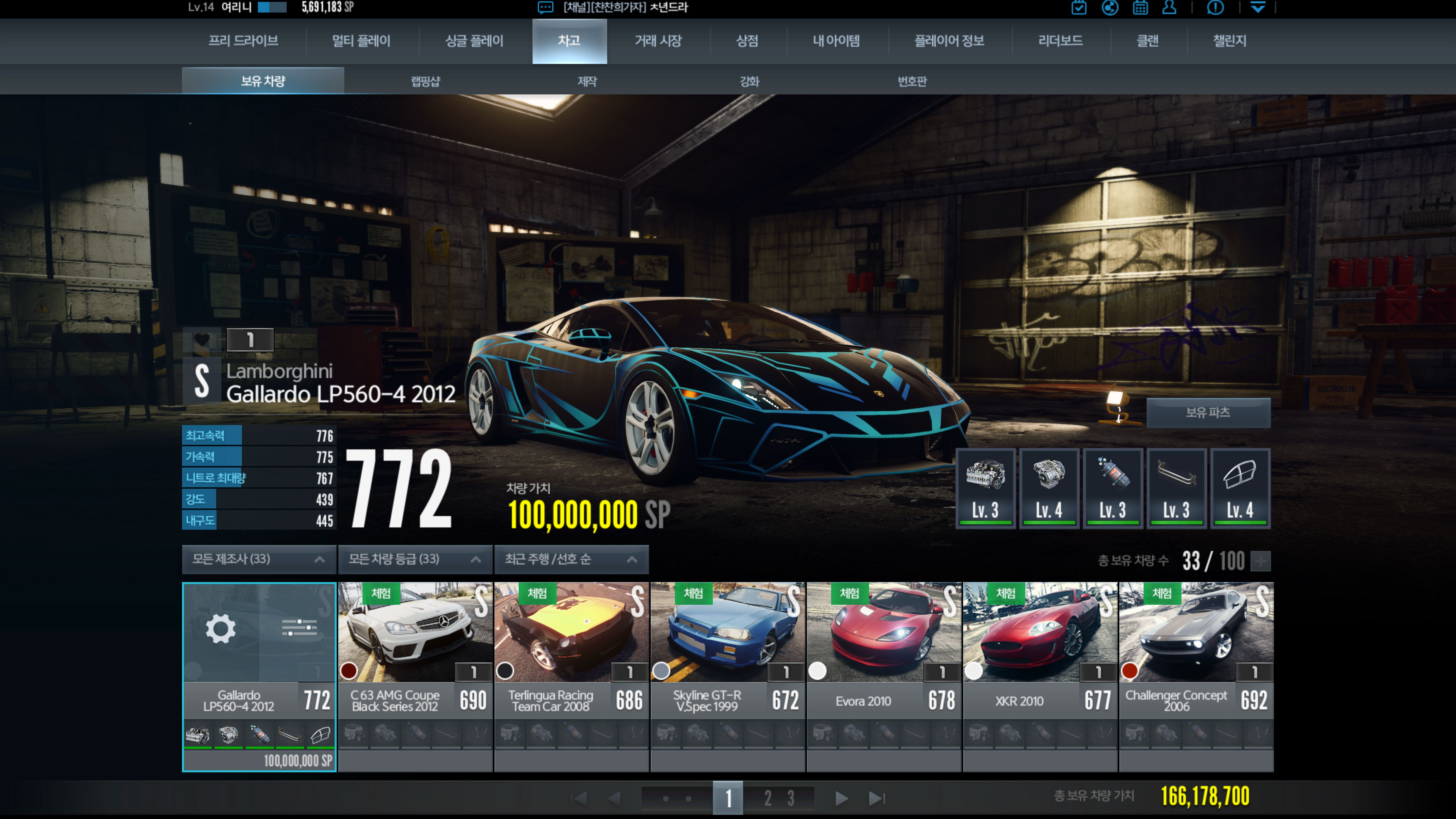This screenshot has width=1456, height=819.
Task: Go to page 2 of the car list
Action: point(767,798)
